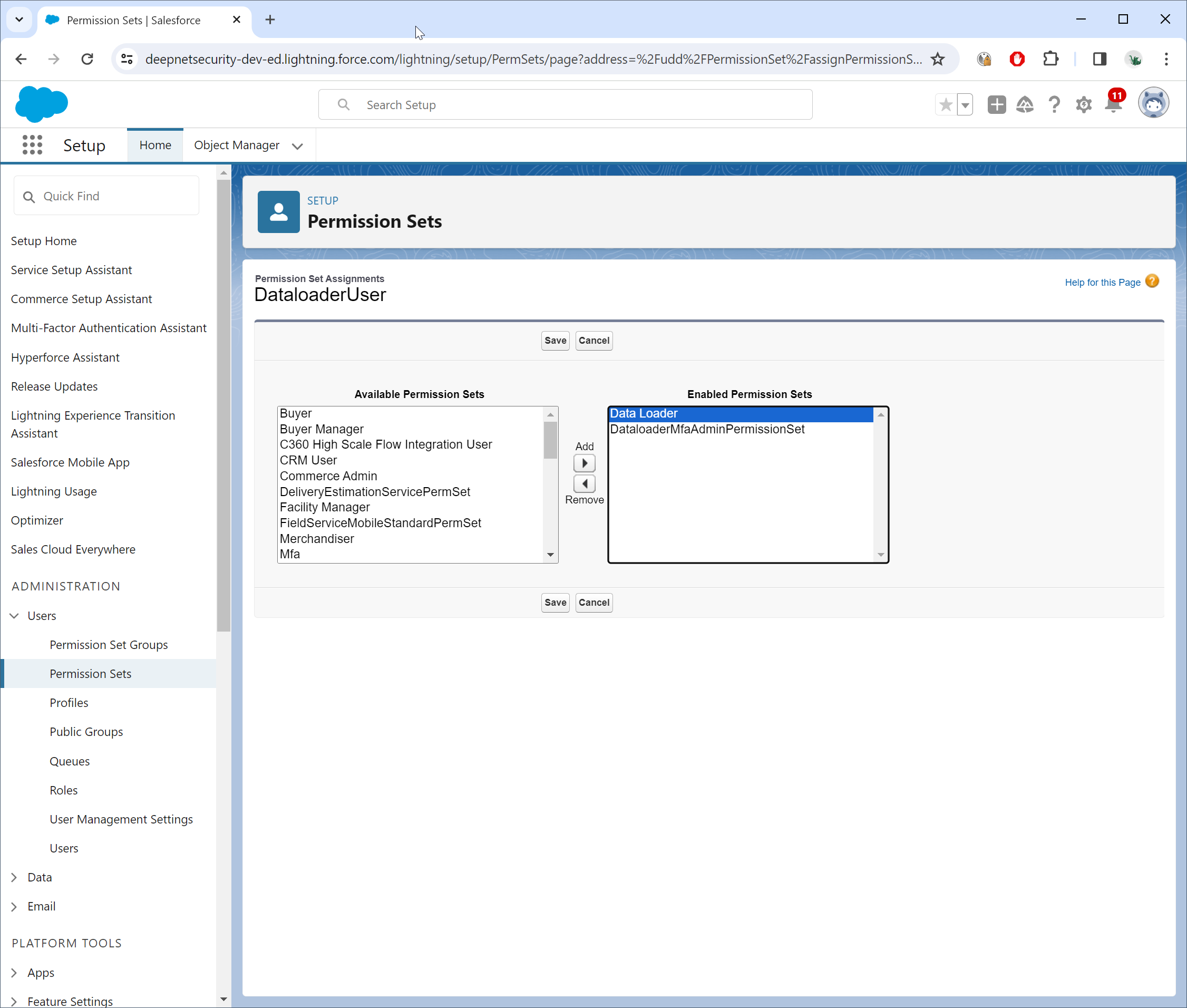Click the Remove arrow button
The width and height of the screenshot is (1187, 1008).
point(584,484)
